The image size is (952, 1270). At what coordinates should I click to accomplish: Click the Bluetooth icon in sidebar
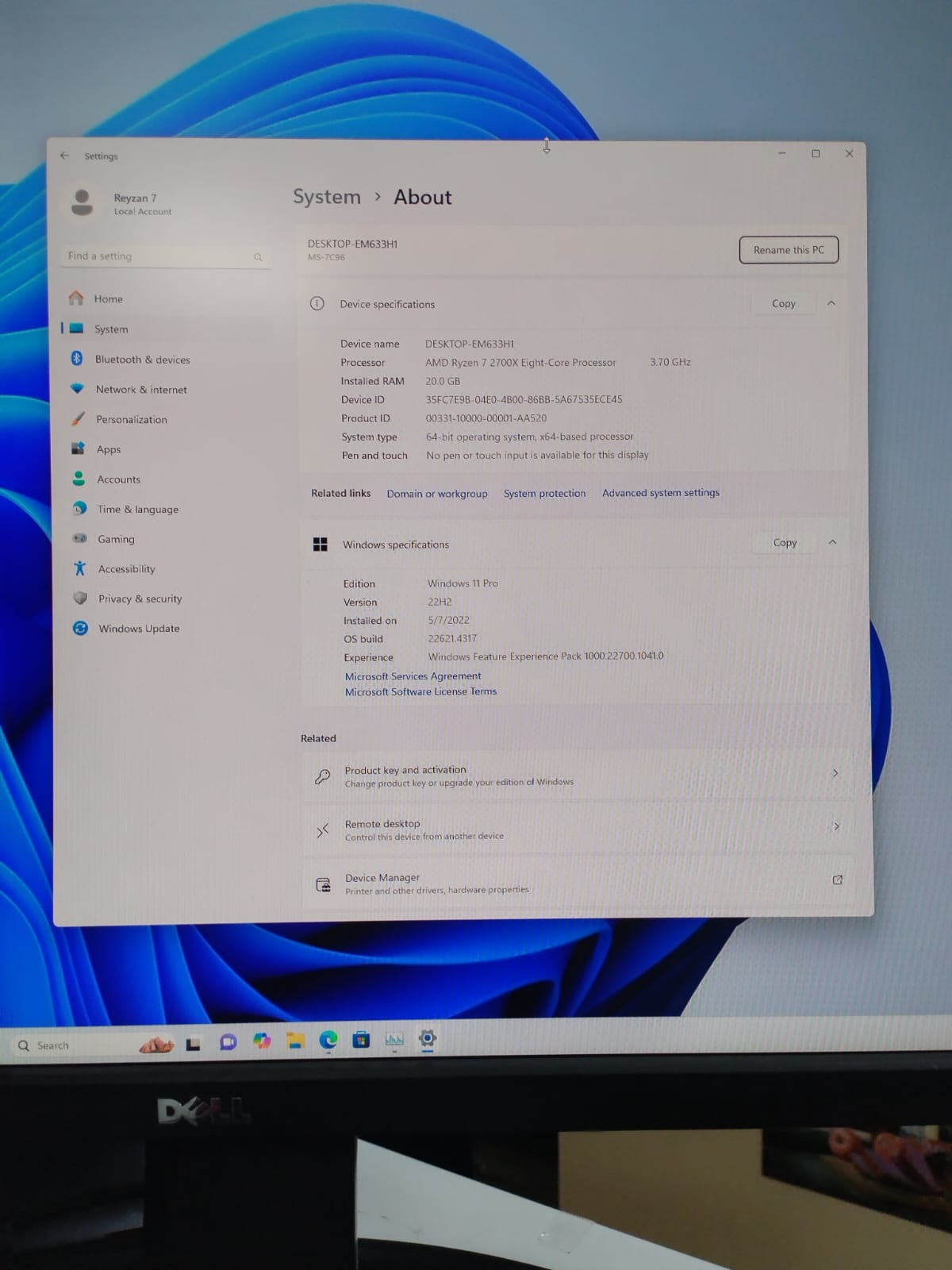[x=77, y=359]
